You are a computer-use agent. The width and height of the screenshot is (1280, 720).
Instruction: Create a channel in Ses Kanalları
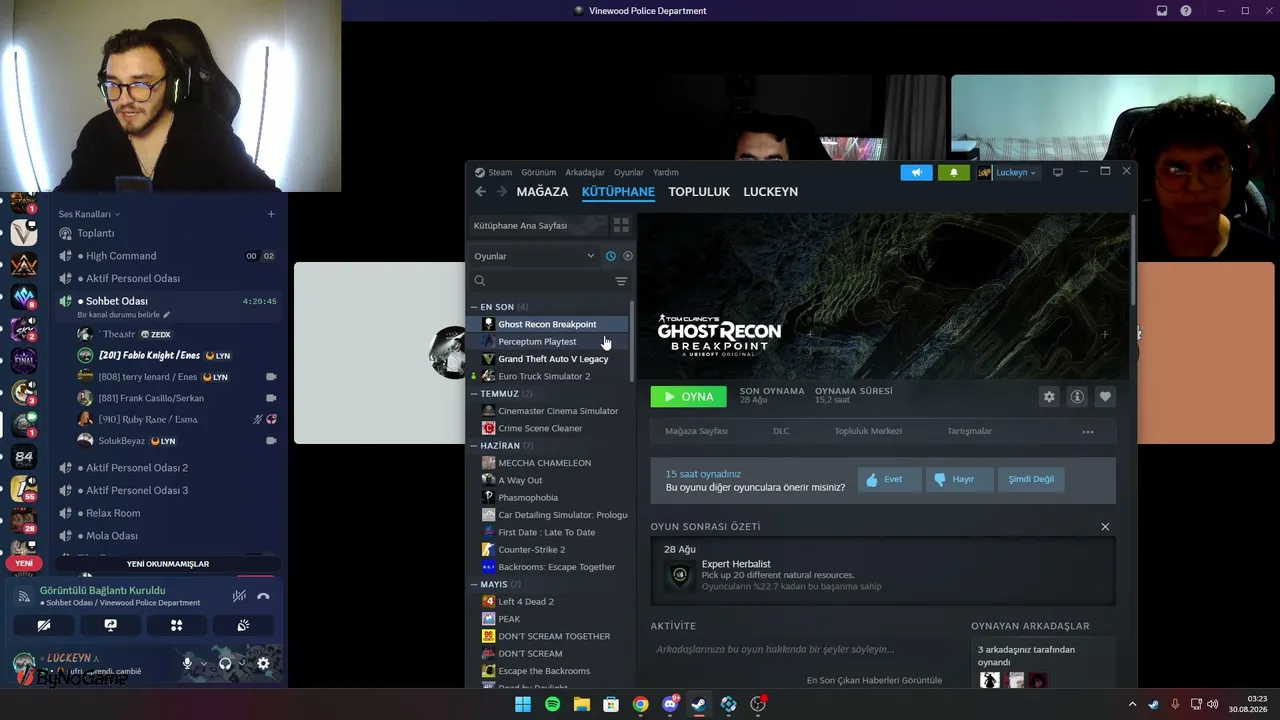click(x=271, y=214)
